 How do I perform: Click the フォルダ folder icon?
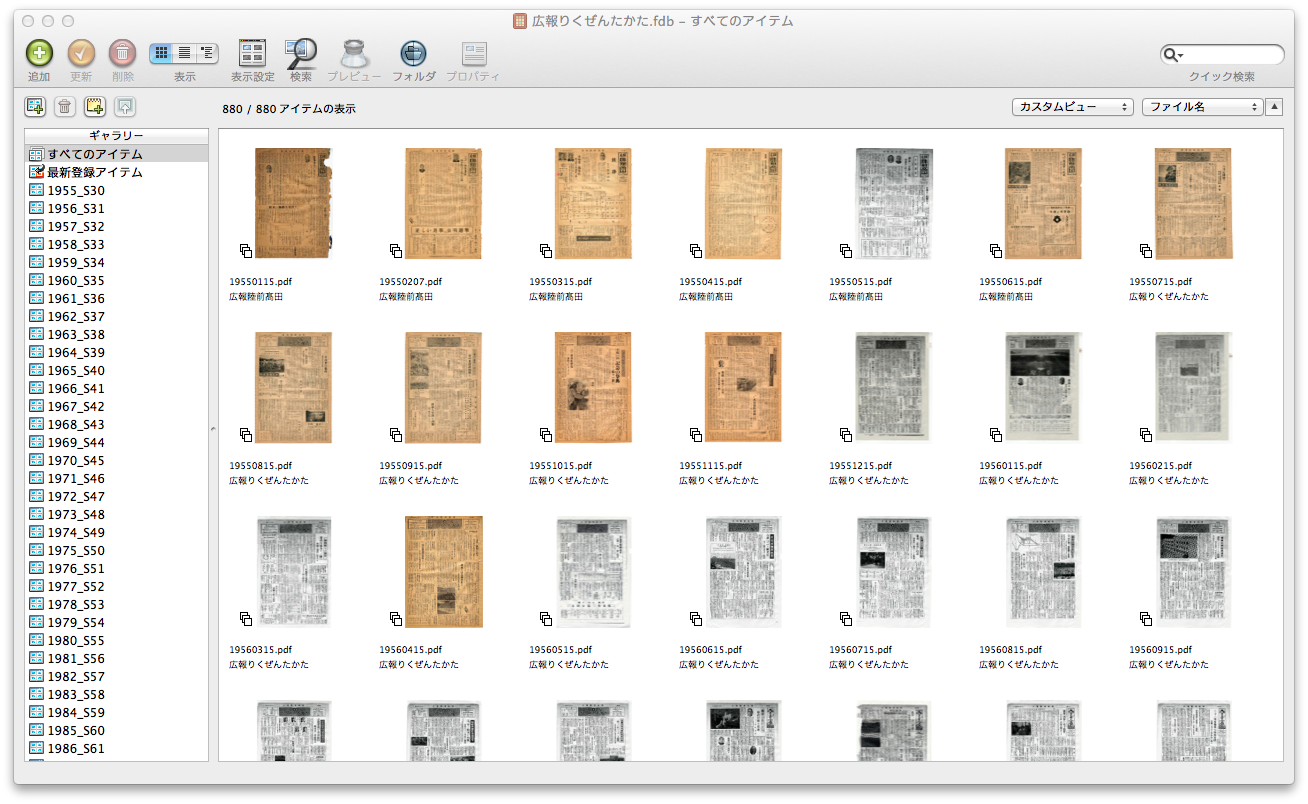tap(413, 53)
